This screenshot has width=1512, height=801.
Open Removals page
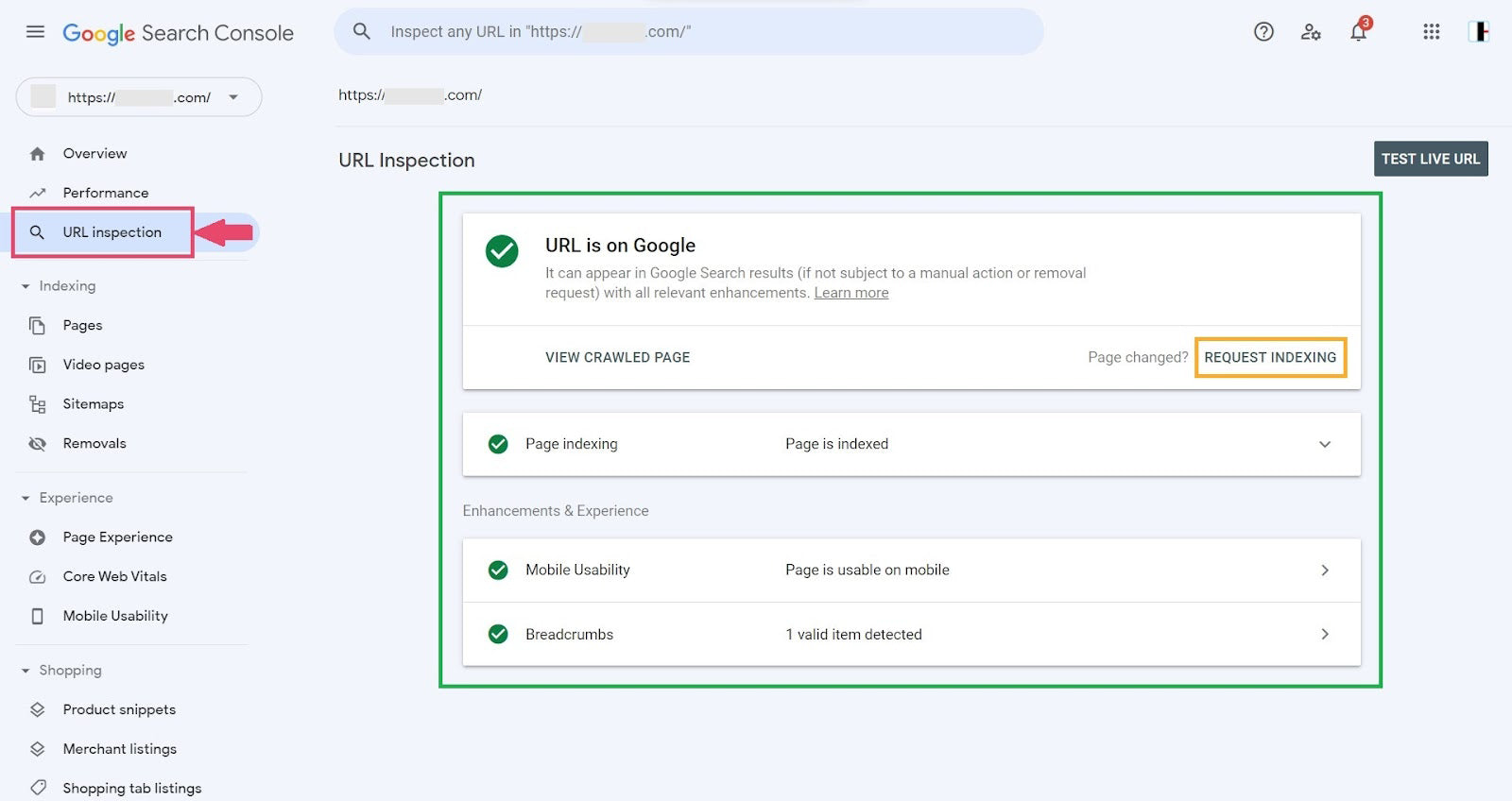pos(94,444)
